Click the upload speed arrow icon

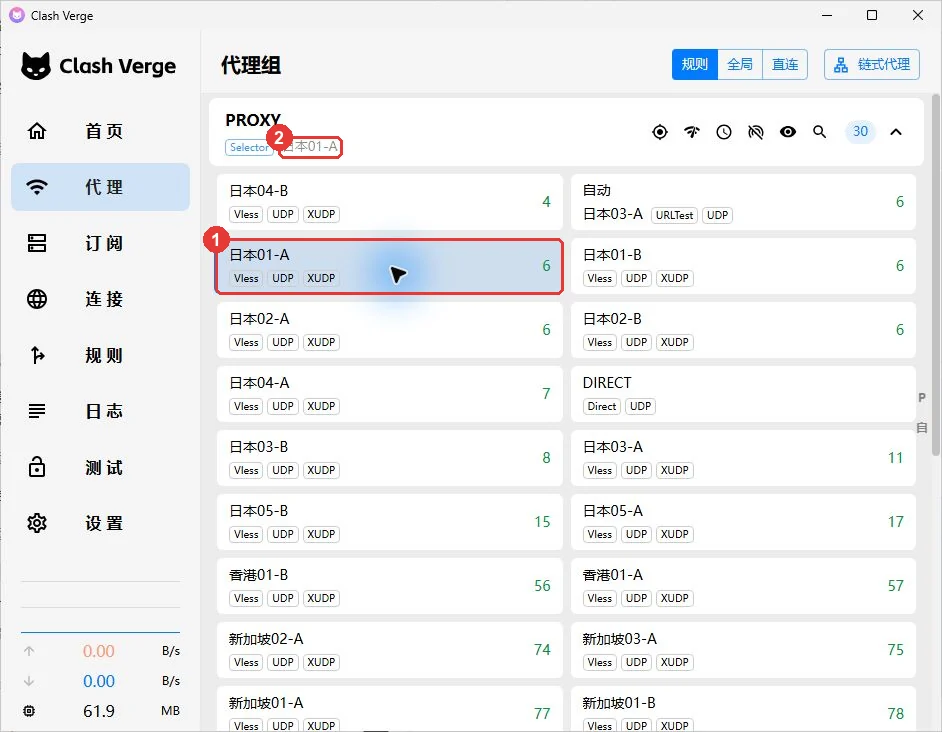[29, 651]
